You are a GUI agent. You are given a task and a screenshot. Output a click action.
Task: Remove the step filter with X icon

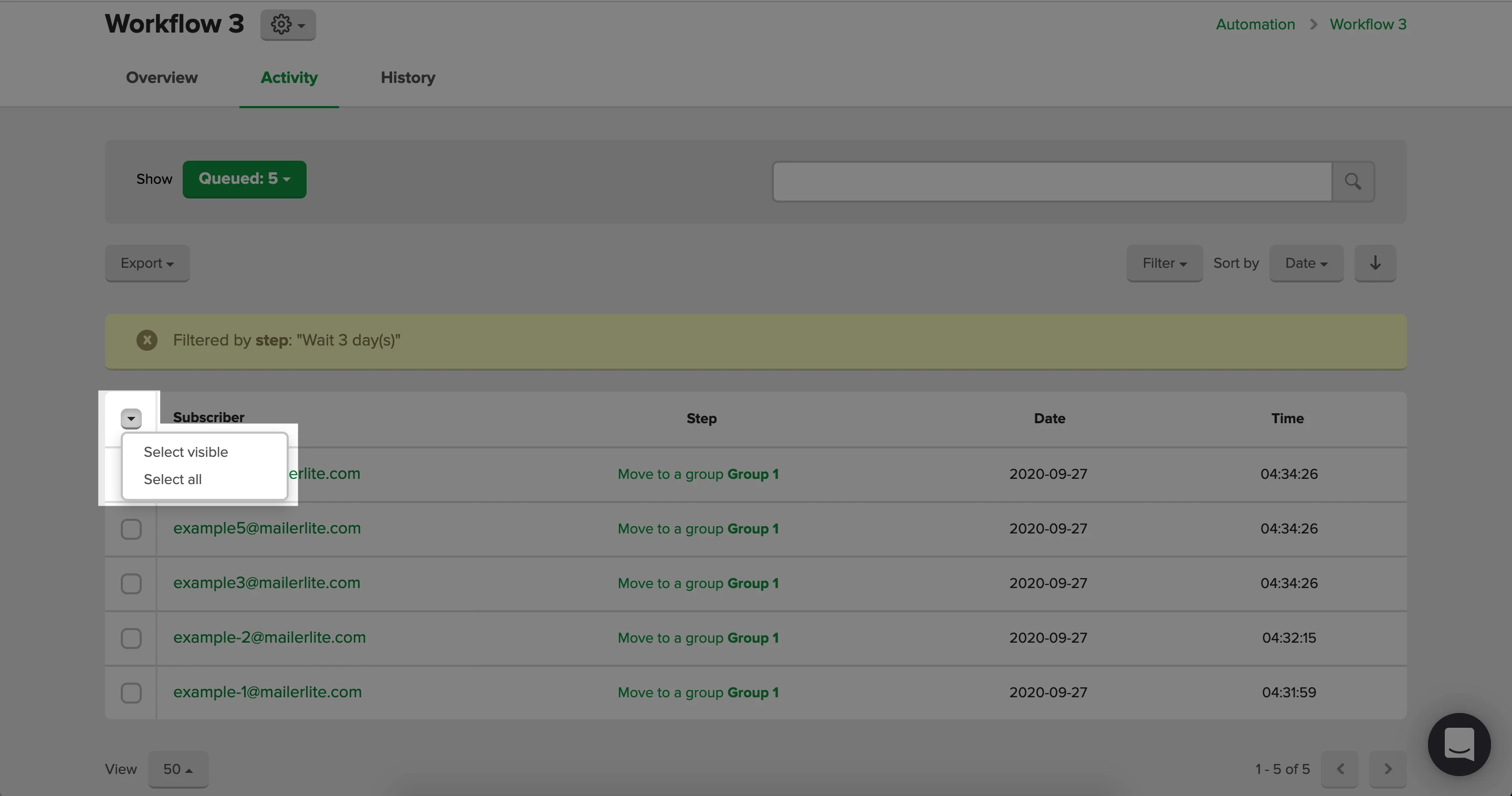coord(147,340)
